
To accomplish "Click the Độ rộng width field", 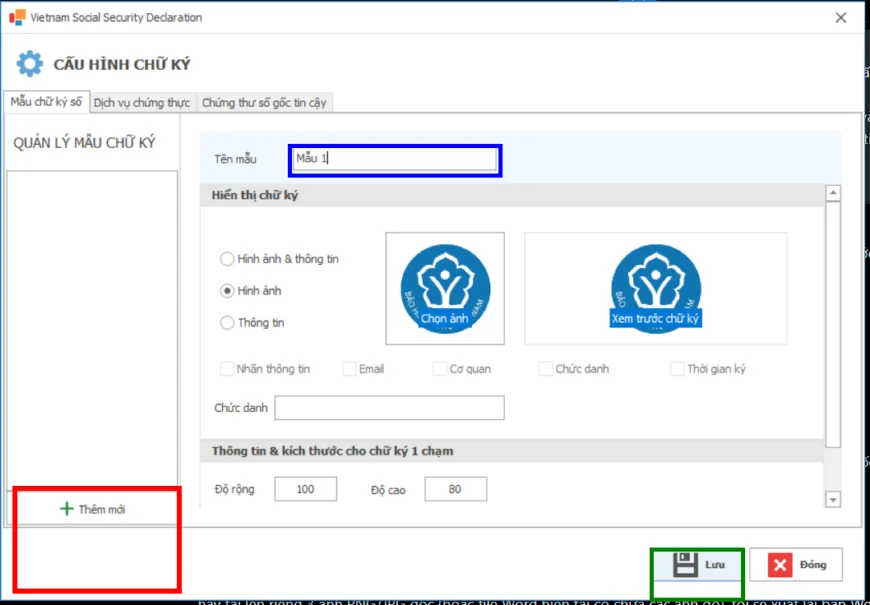I will click(306, 489).
